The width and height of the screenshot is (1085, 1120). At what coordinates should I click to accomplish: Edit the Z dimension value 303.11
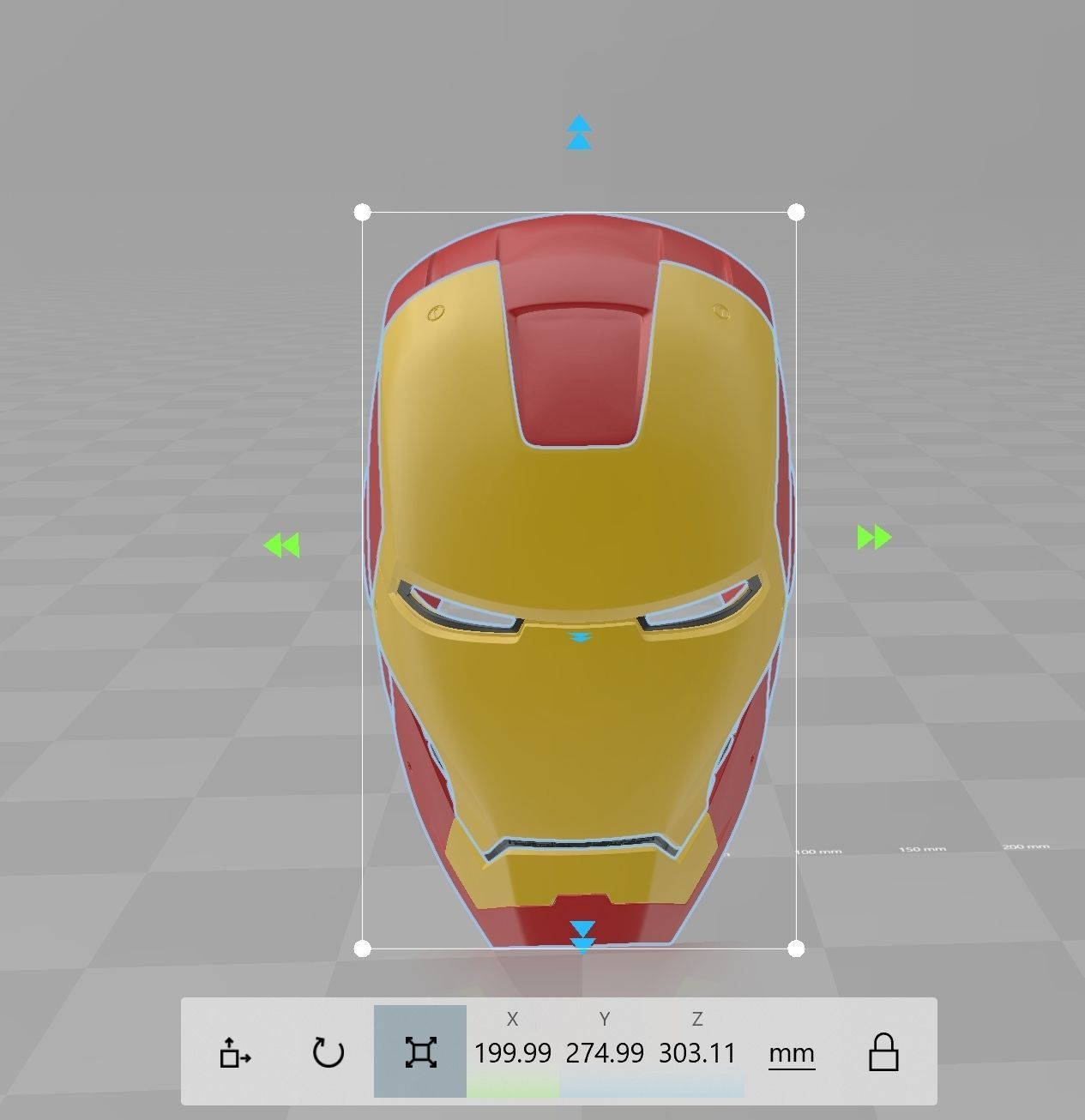point(697,1053)
